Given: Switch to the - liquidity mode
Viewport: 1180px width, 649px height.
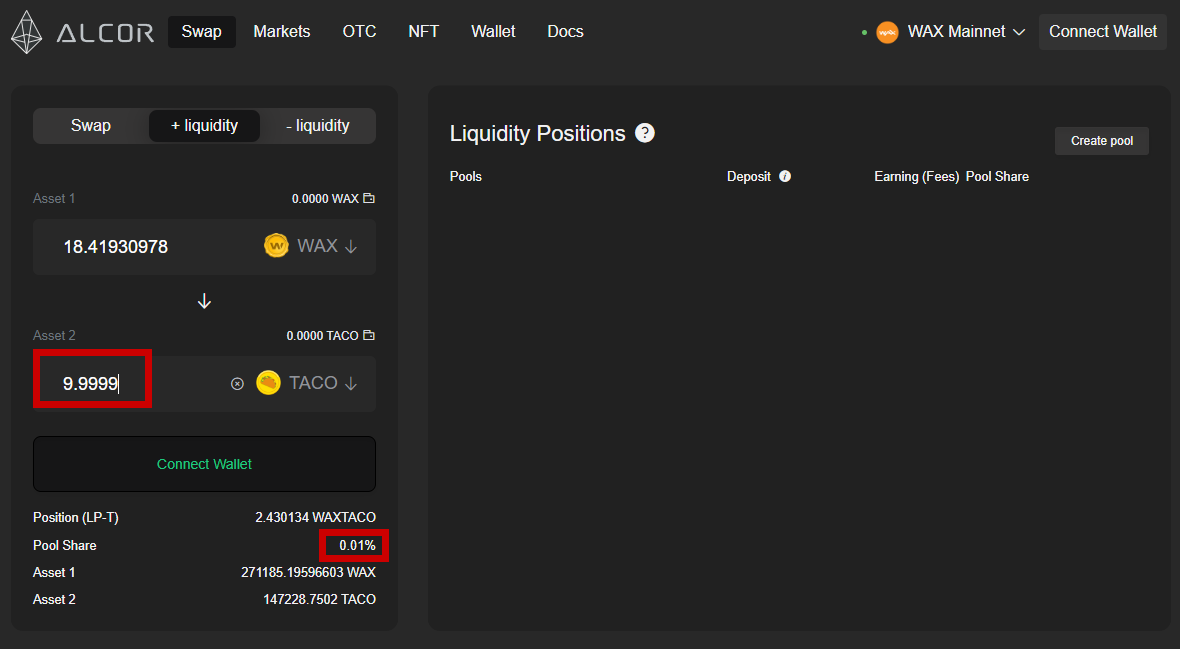Looking at the screenshot, I should pos(318,126).
